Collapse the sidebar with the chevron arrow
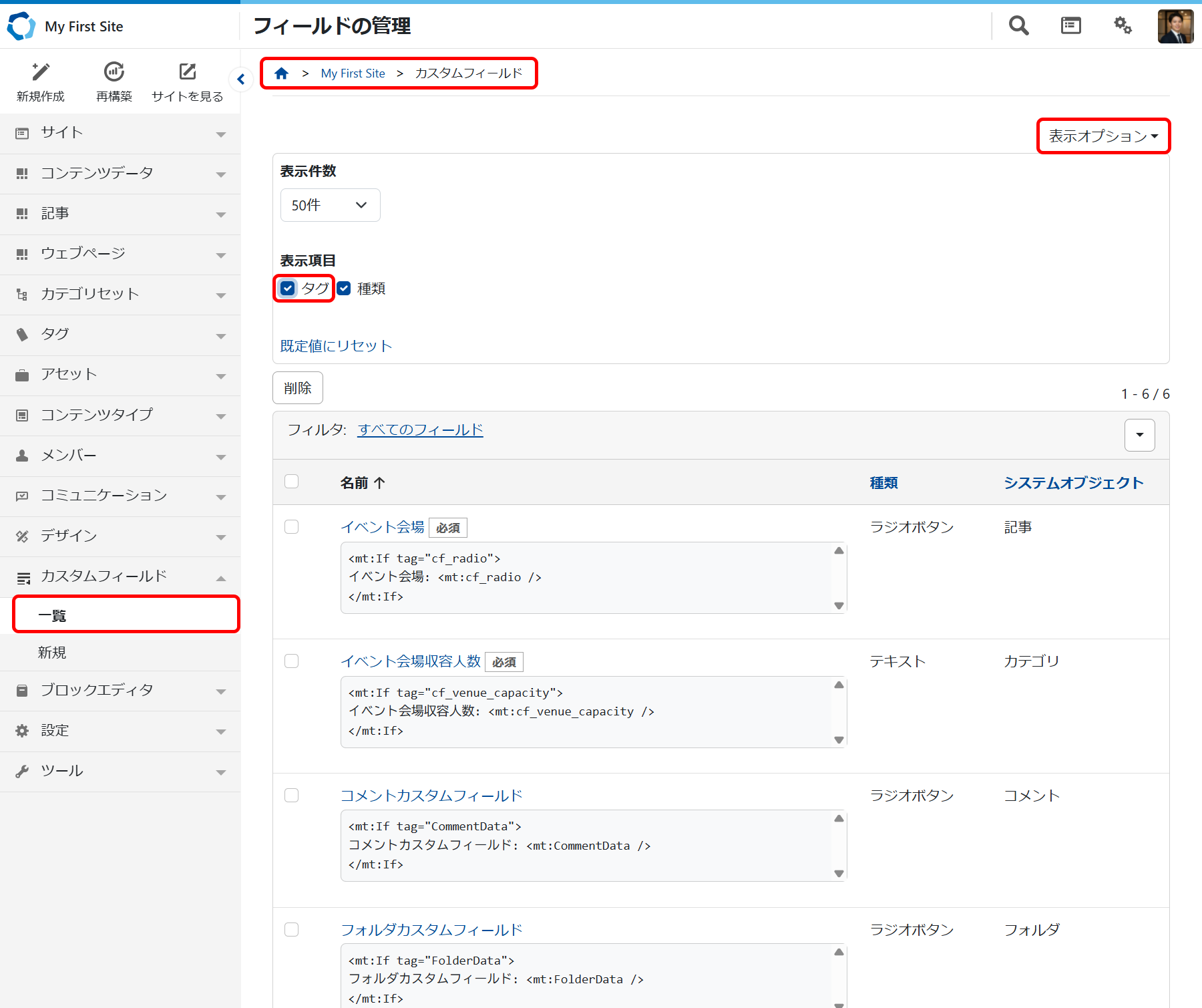The image size is (1202, 1008). 241,79
